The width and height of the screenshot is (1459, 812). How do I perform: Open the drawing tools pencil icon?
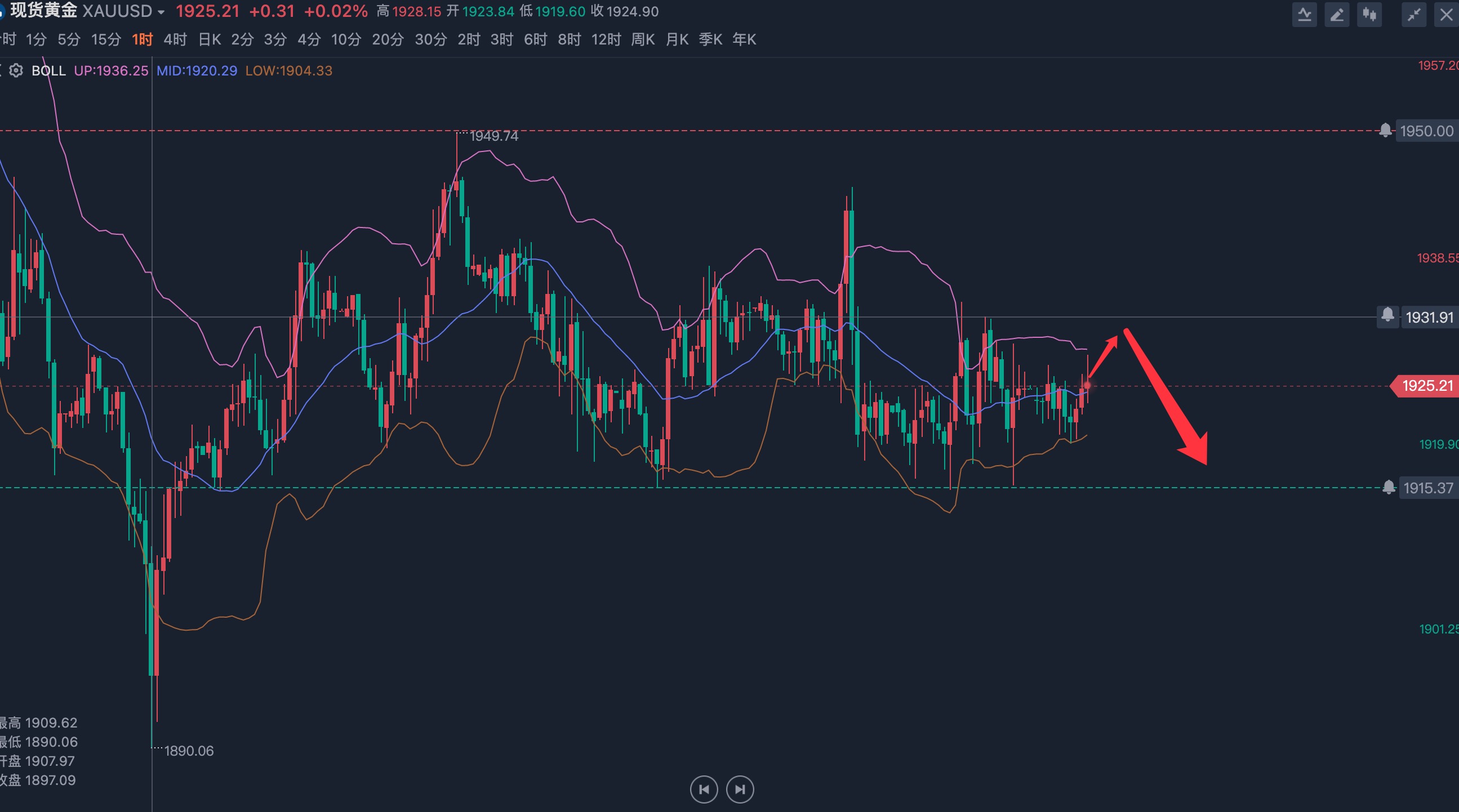tap(1337, 14)
